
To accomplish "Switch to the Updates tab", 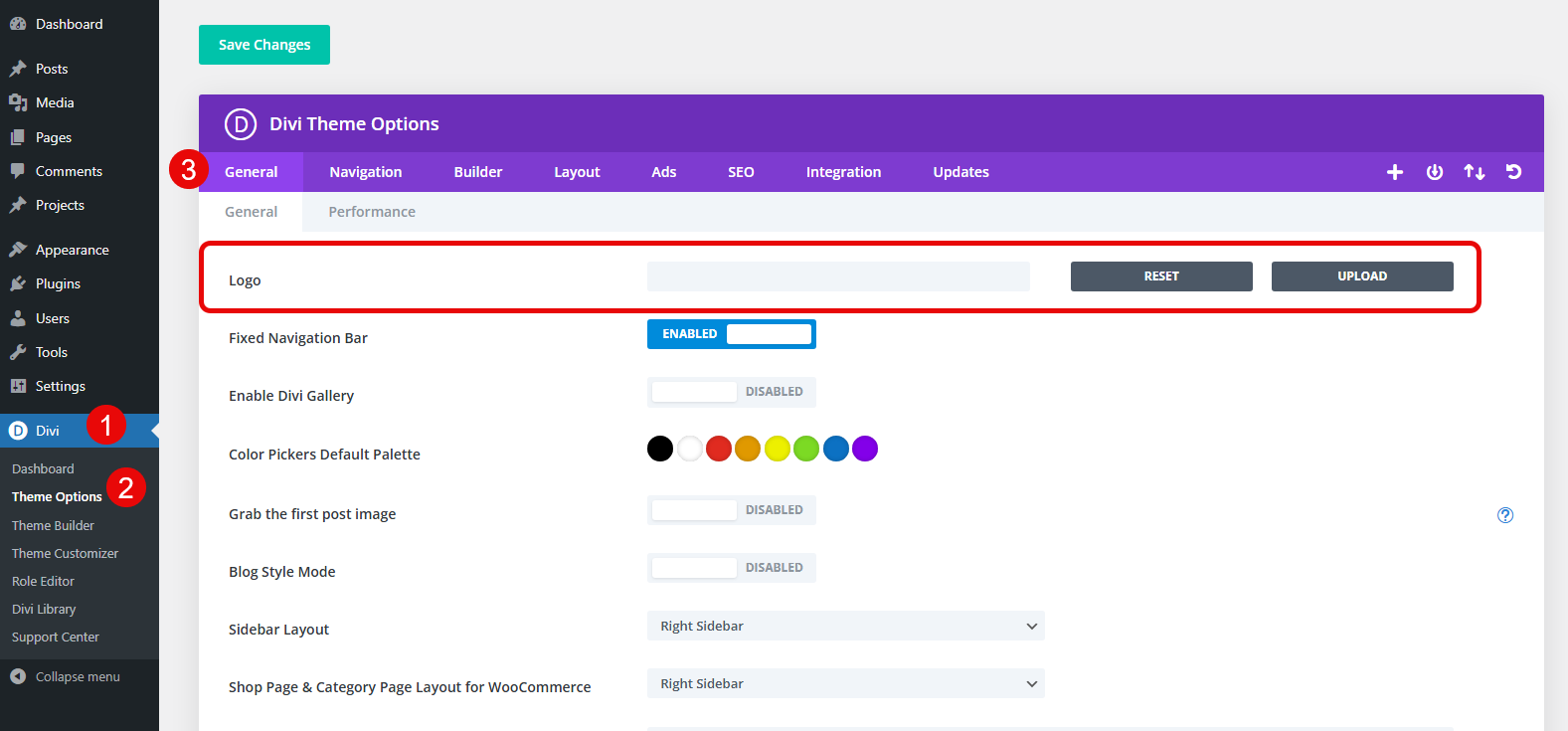I will coord(960,172).
